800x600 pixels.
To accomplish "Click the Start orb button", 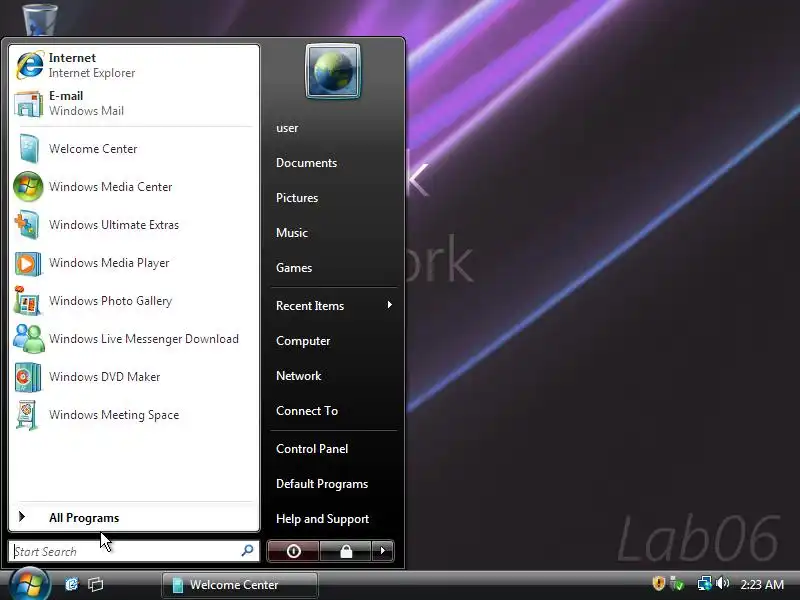I will click(29, 584).
